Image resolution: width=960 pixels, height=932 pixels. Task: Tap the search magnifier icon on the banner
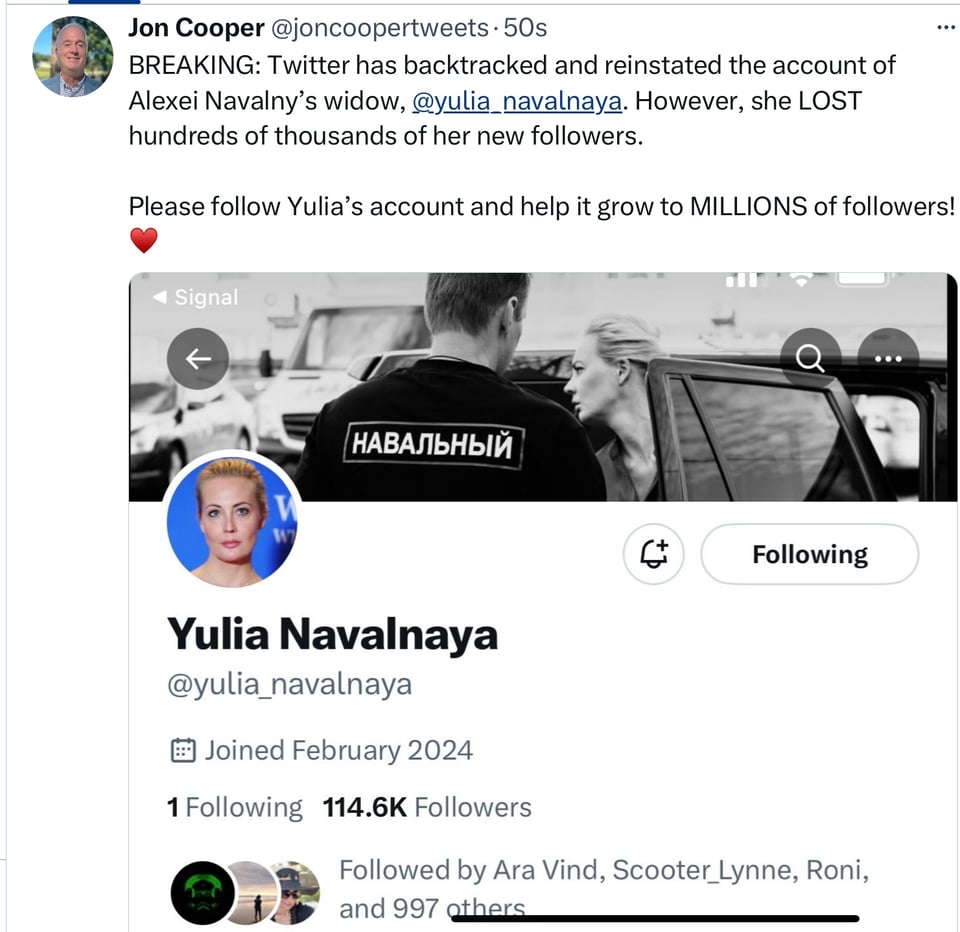(810, 359)
